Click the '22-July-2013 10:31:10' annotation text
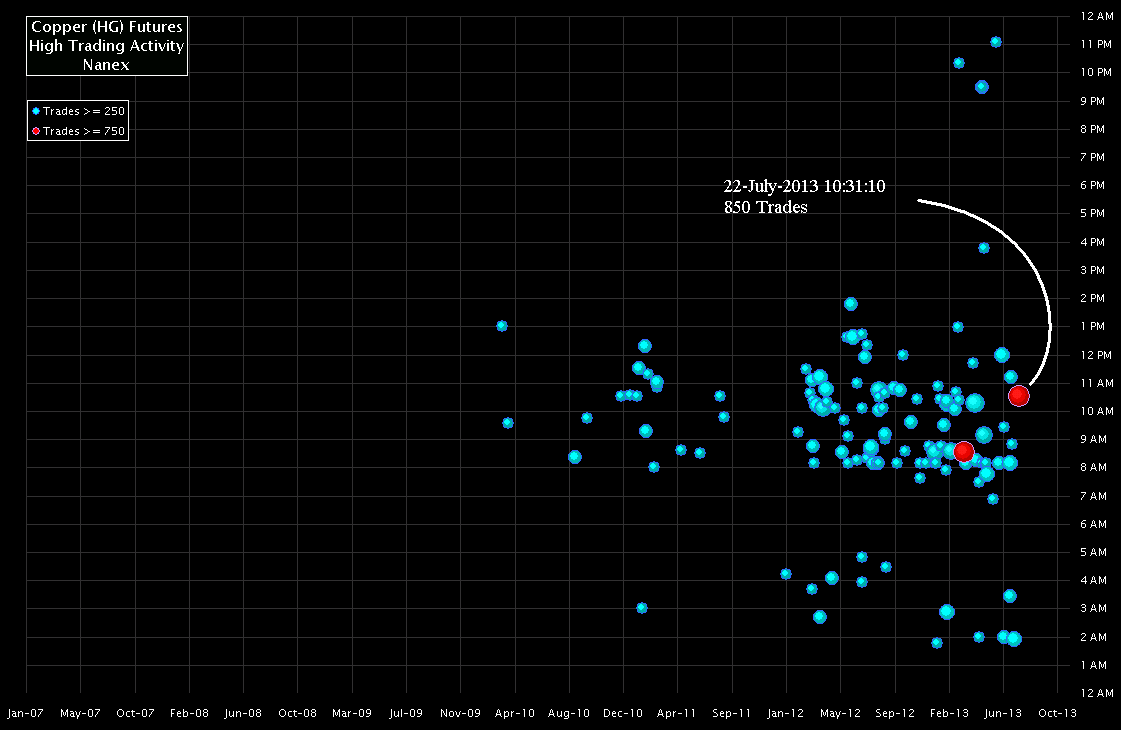Screen dimensions: 1121x730 tap(804, 187)
